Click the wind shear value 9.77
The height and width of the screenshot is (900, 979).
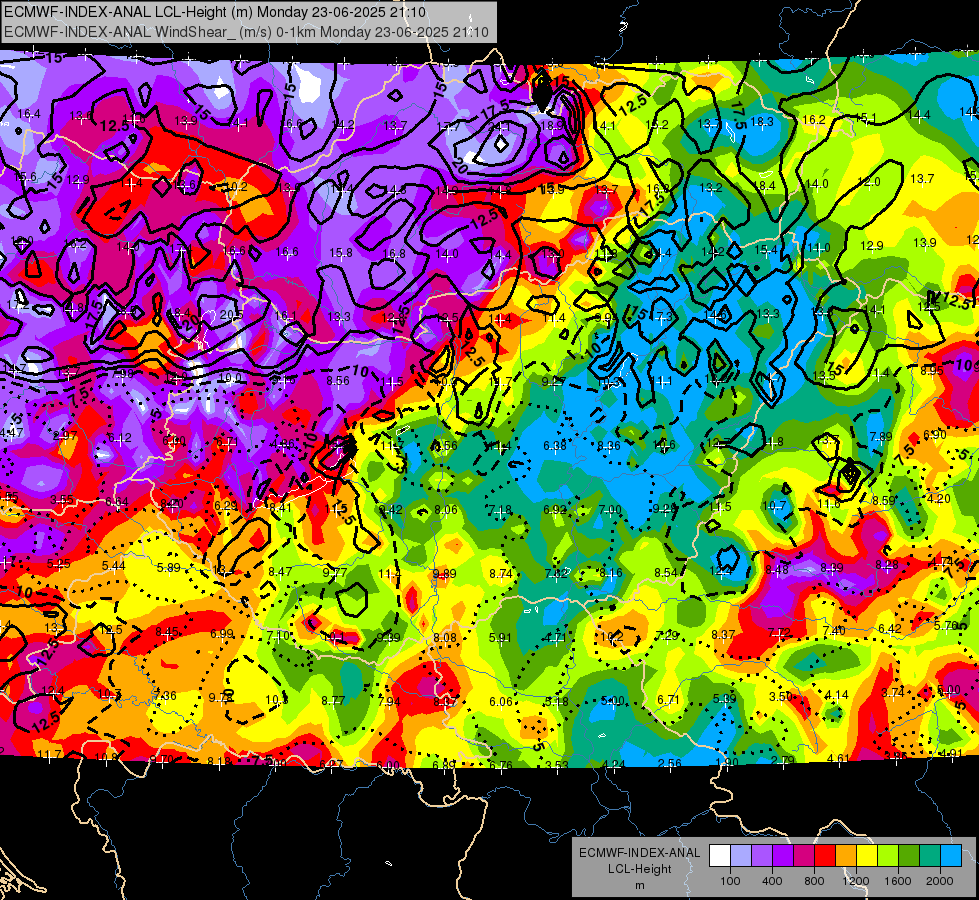point(335,573)
